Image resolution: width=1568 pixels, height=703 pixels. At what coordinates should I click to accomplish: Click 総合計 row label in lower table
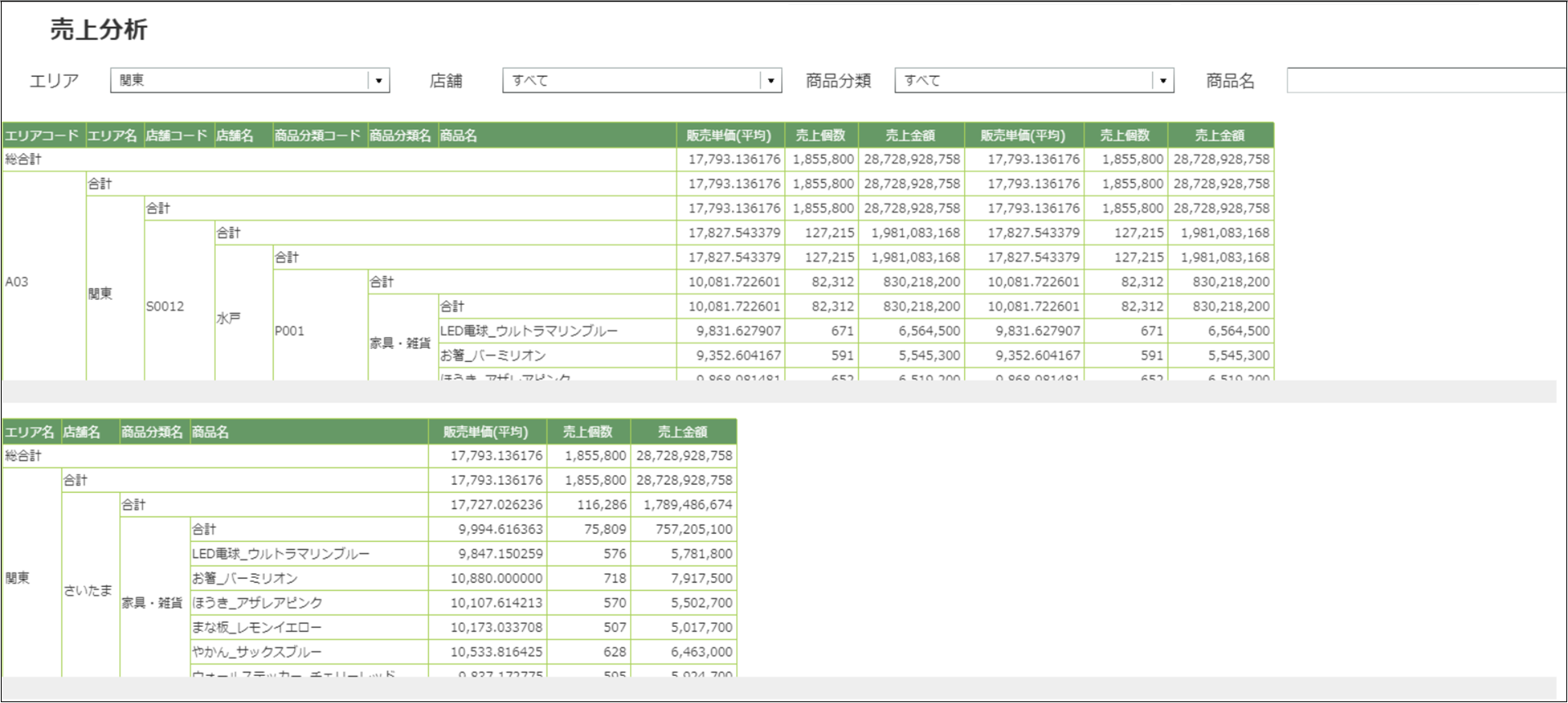[23, 456]
